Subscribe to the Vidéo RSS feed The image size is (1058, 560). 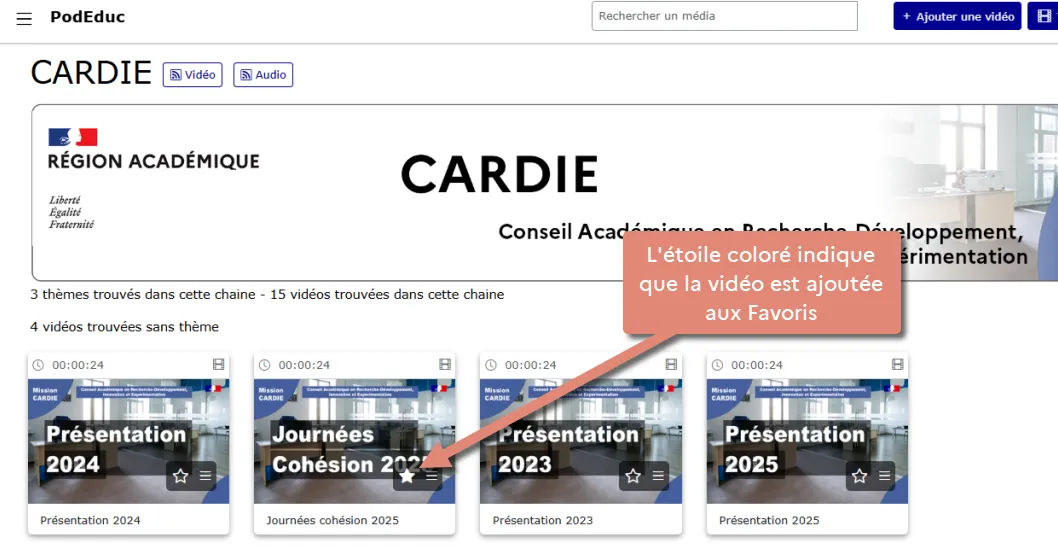pos(192,75)
